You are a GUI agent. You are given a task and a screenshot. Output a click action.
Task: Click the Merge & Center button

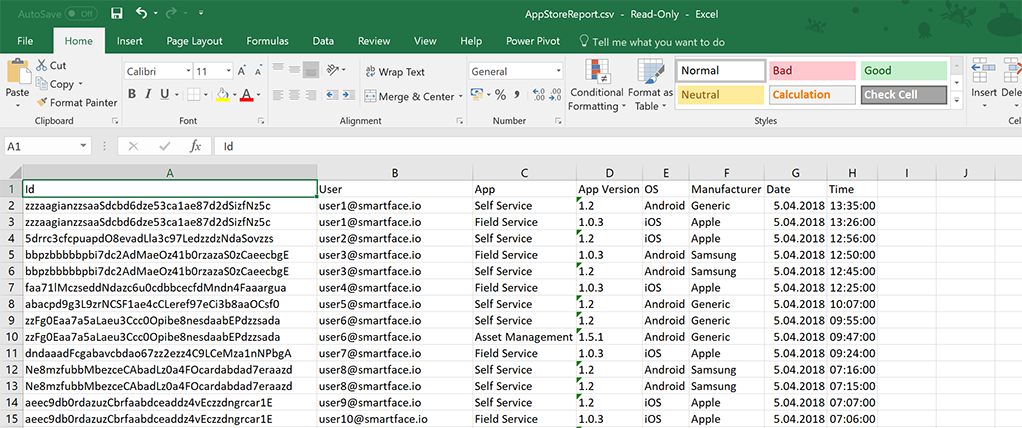408,97
